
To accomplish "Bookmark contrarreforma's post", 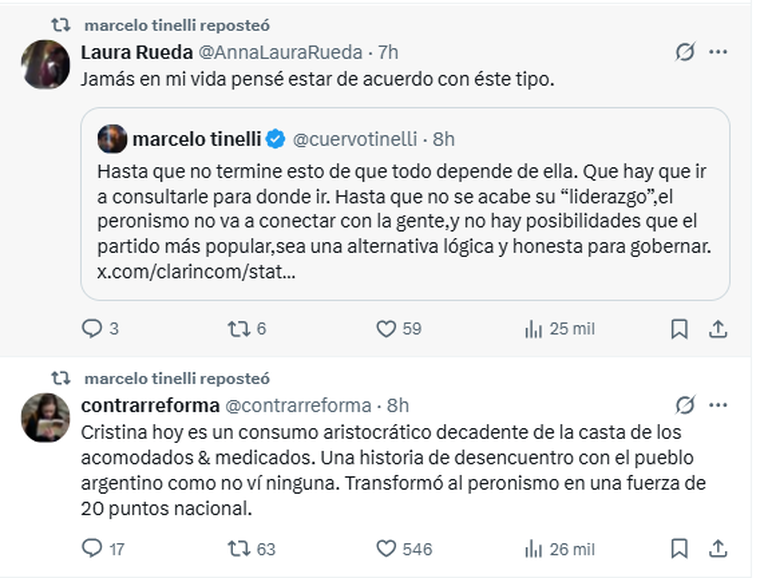I will 679,548.
